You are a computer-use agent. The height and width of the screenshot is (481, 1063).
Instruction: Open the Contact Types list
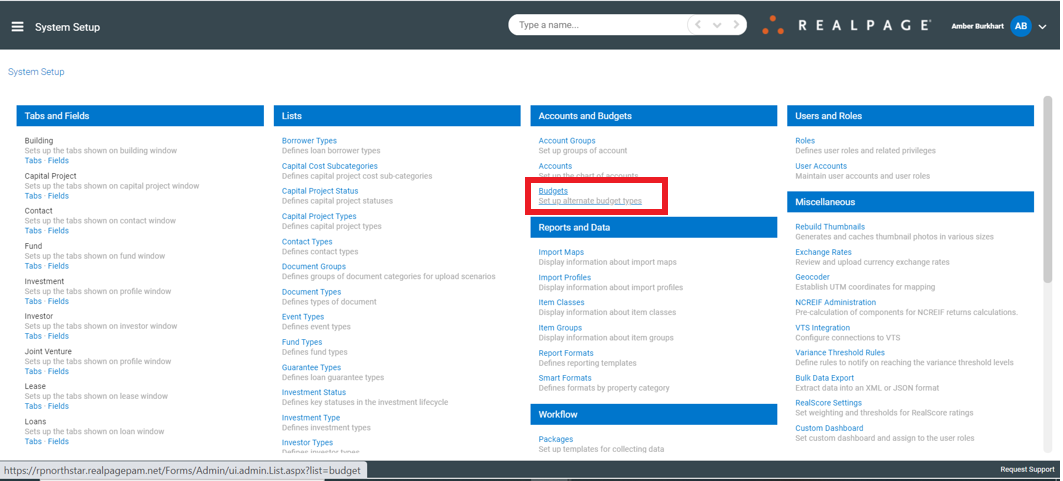coord(307,242)
